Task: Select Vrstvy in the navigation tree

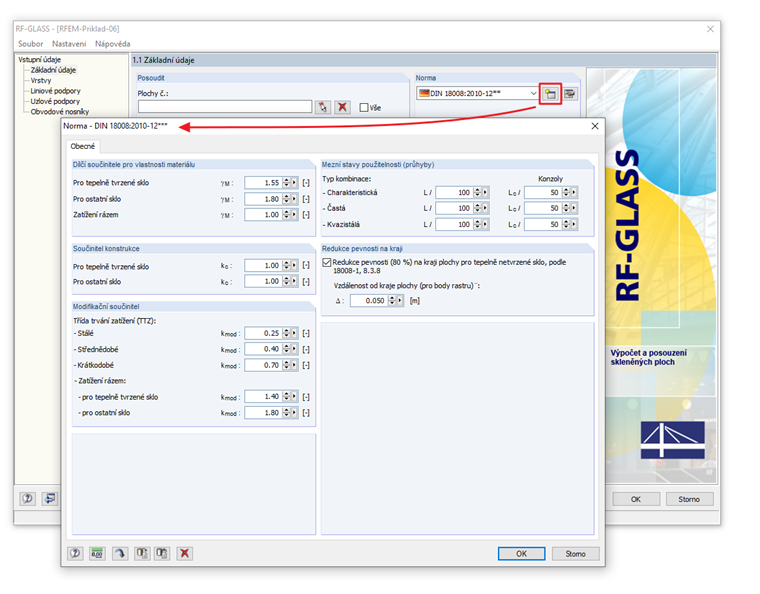Action: [x=41, y=80]
